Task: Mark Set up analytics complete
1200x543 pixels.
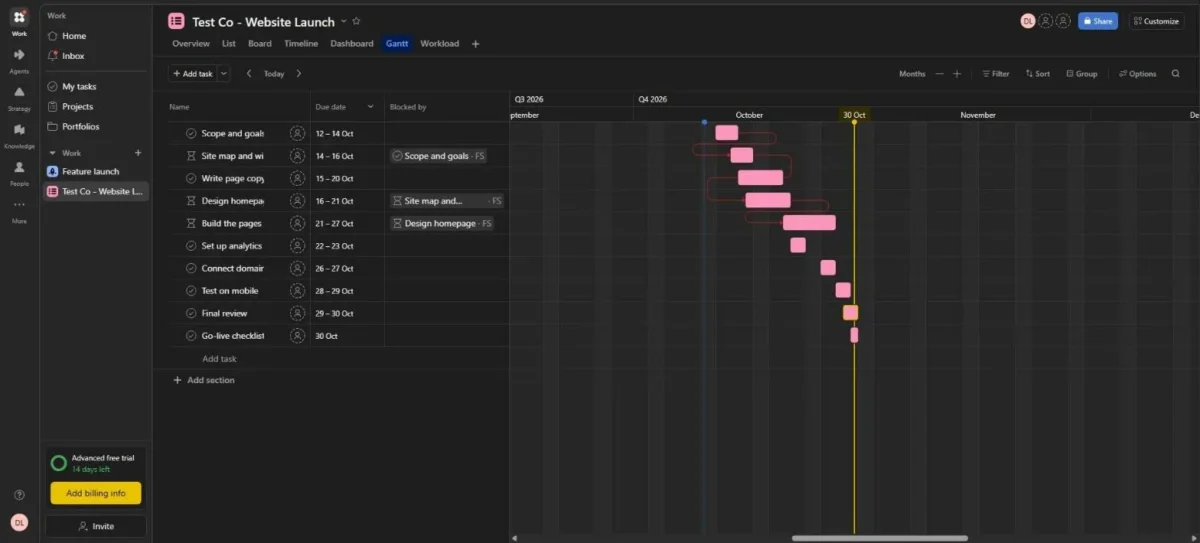Action: pos(191,246)
